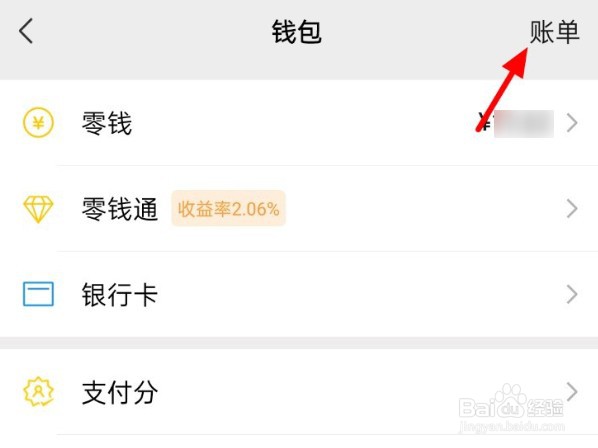Click the jingyan.baidu.com watermark text
This screenshot has width=598, height=448.
click(x=511, y=427)
